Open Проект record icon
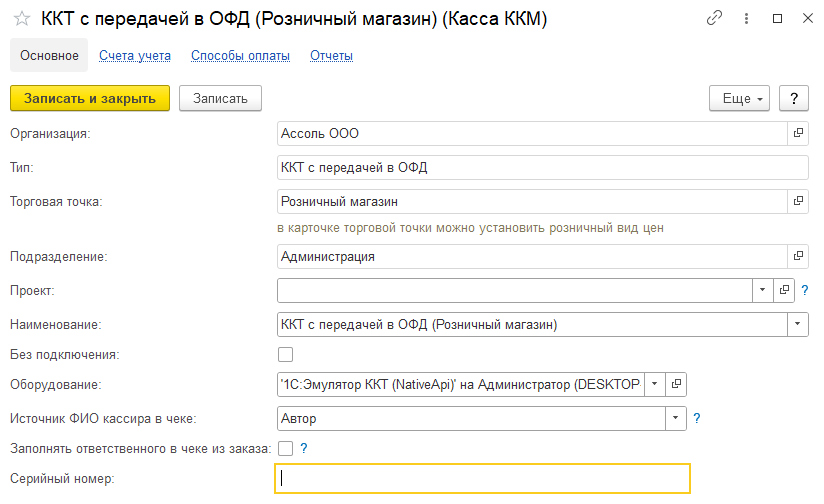824x504 pixels. point(784,290)
